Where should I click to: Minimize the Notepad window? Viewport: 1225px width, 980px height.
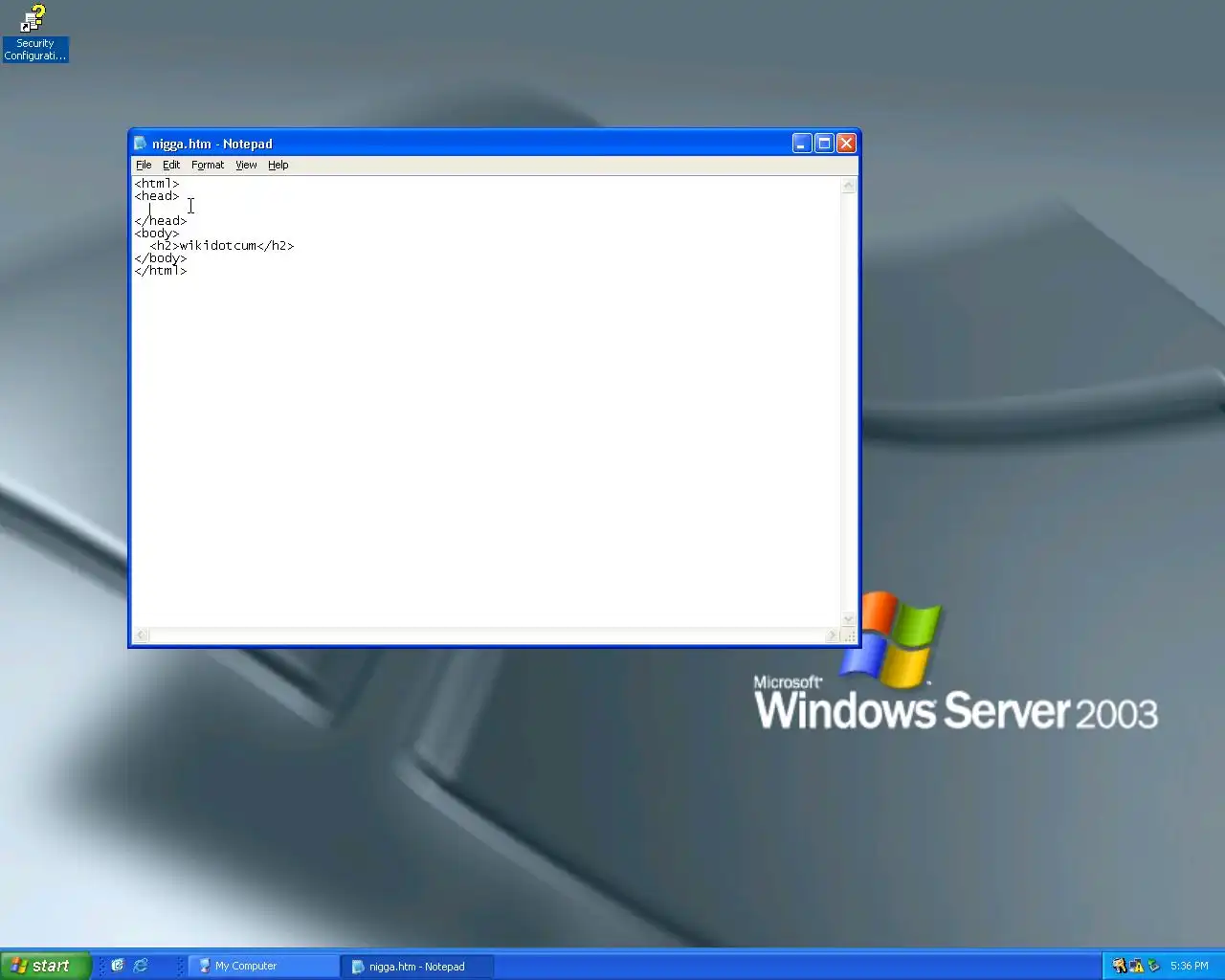click(x=802, y=144)
